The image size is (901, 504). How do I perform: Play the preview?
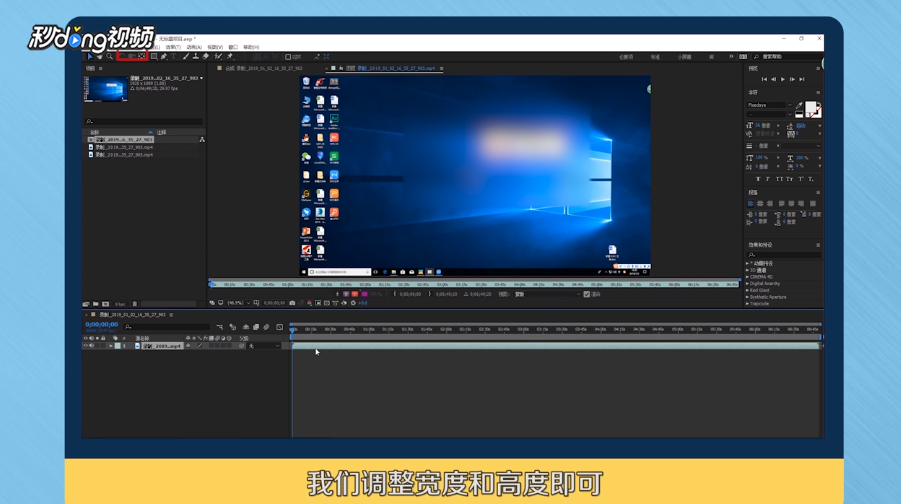[783, 79]
